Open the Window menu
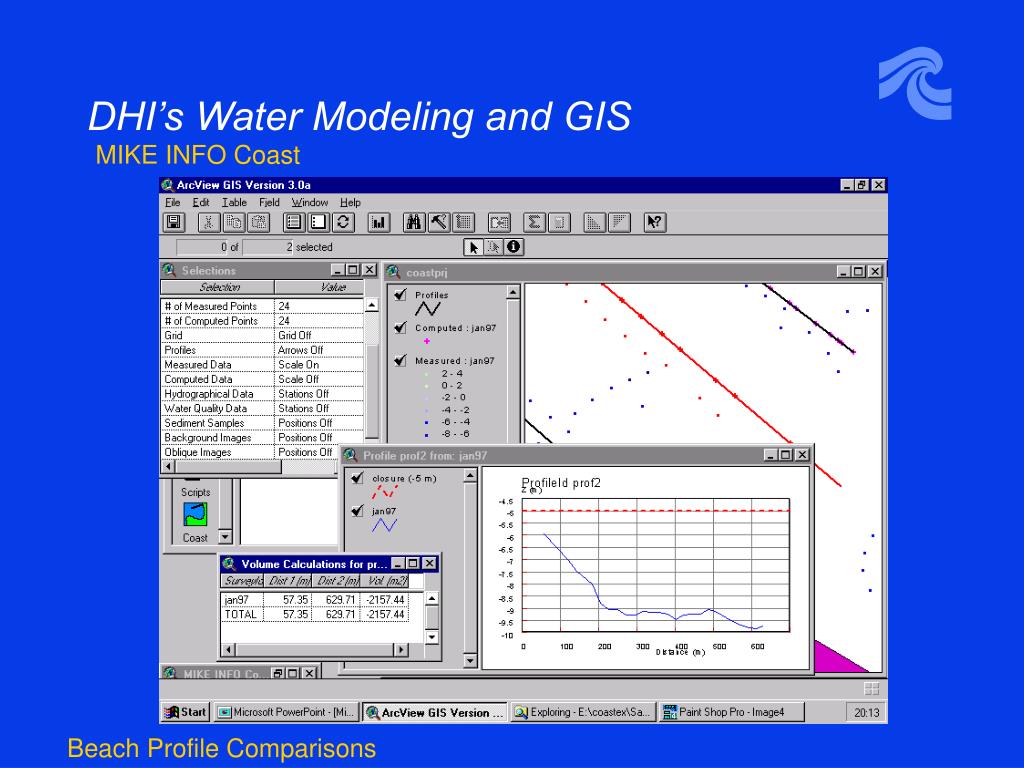The height and width of the screenshot is (768, 1024). point(310,202)
